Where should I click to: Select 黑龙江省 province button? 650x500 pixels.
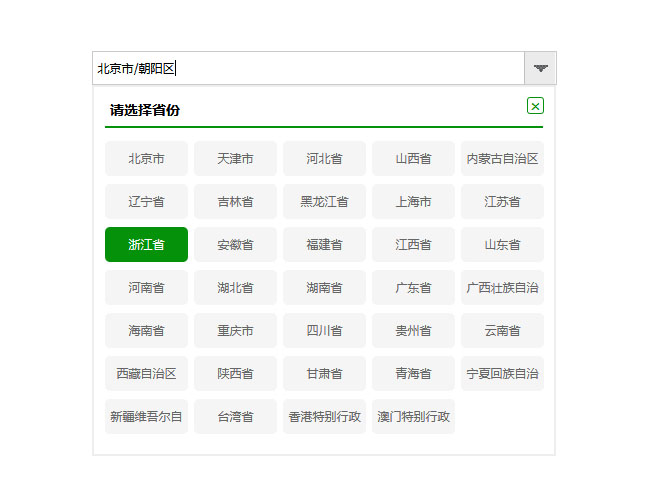[324, 201]
